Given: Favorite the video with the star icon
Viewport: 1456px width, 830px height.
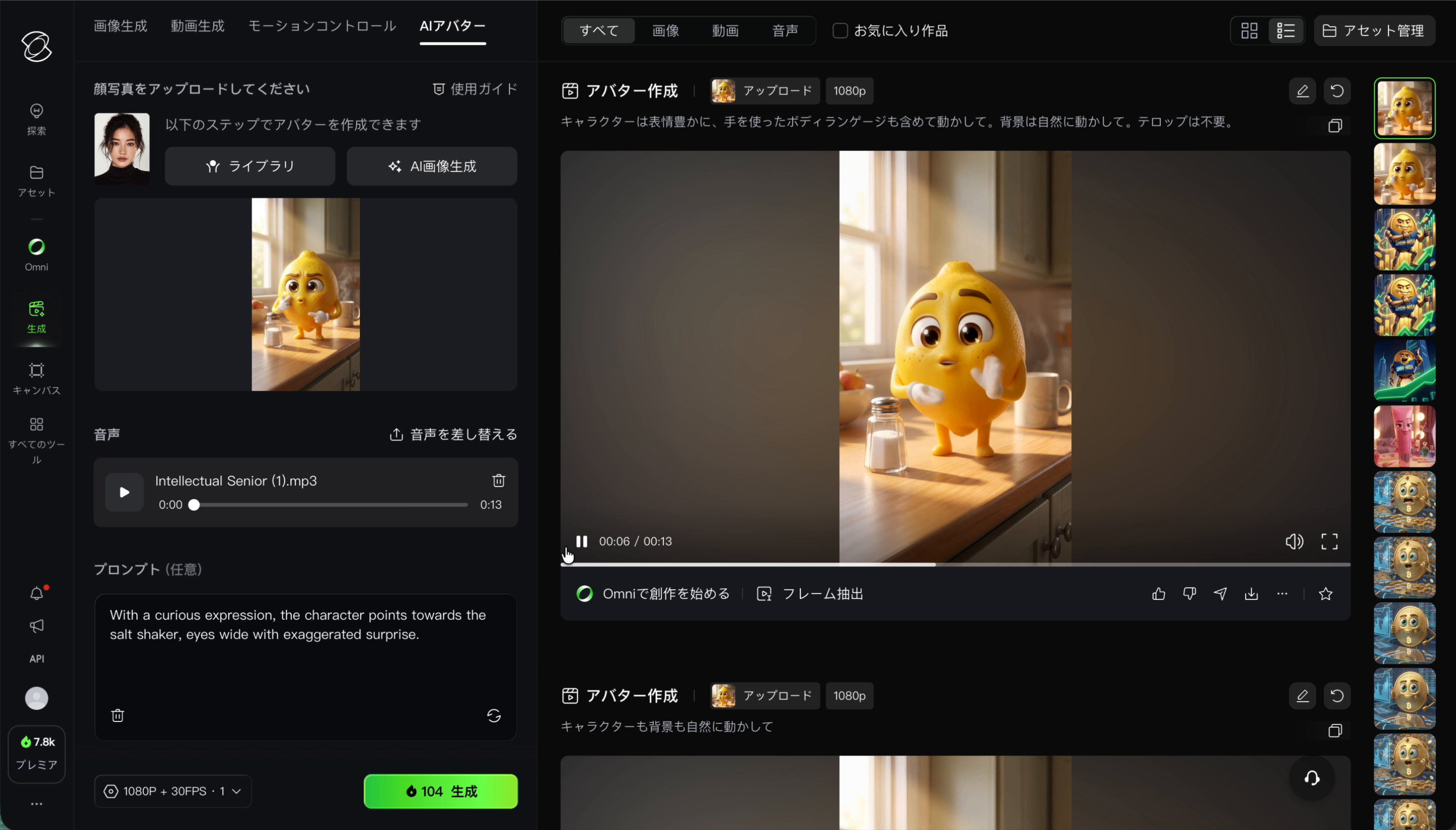Looking at the screenshot, I should 1326,594.
